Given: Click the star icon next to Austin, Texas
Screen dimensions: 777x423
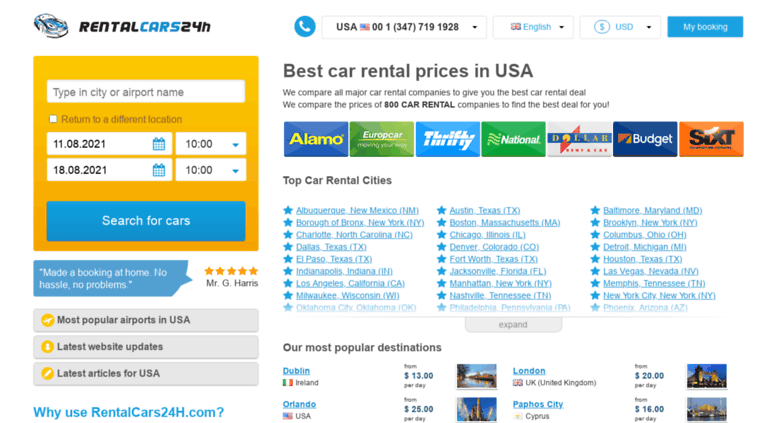Looking at the screenshot, I should [442, 210].
